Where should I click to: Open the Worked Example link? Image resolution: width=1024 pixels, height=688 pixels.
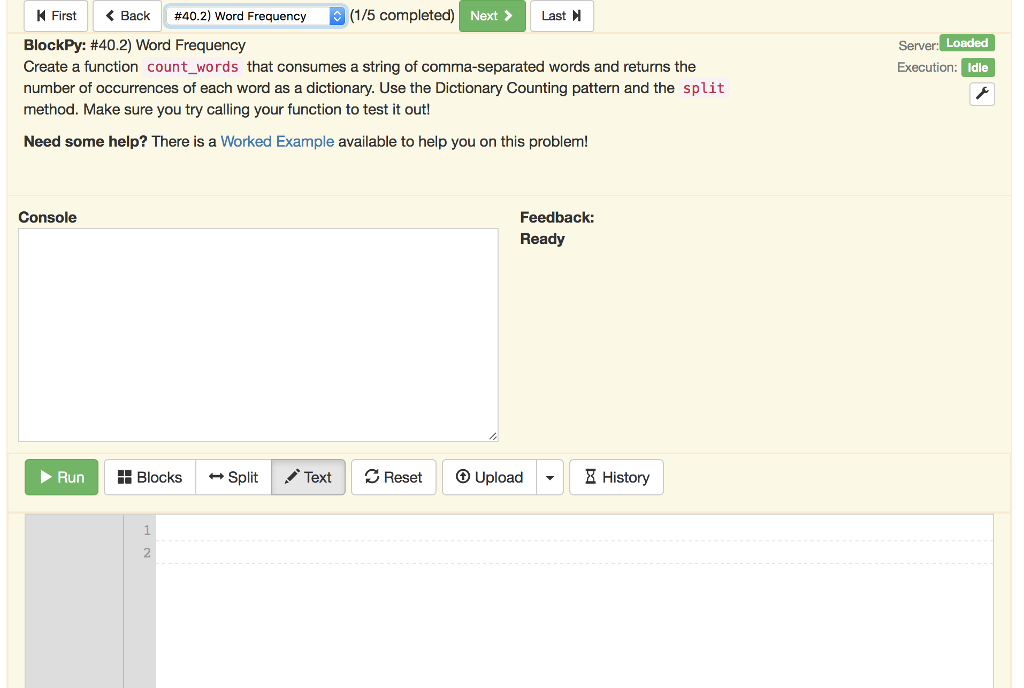click(x=277, y=141)
